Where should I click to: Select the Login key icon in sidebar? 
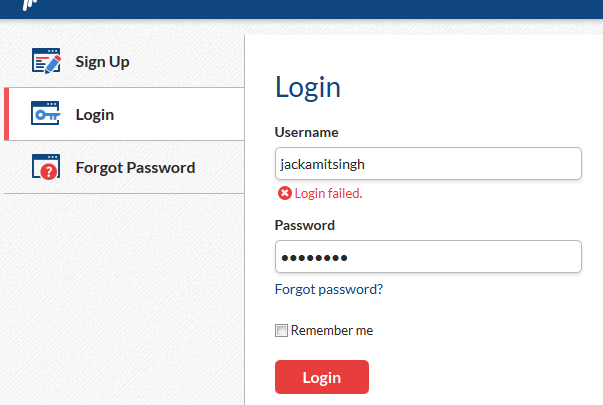(x=45, y=113)
